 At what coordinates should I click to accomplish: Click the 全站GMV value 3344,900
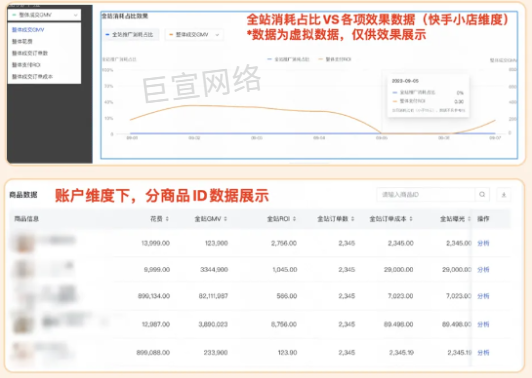214,270
